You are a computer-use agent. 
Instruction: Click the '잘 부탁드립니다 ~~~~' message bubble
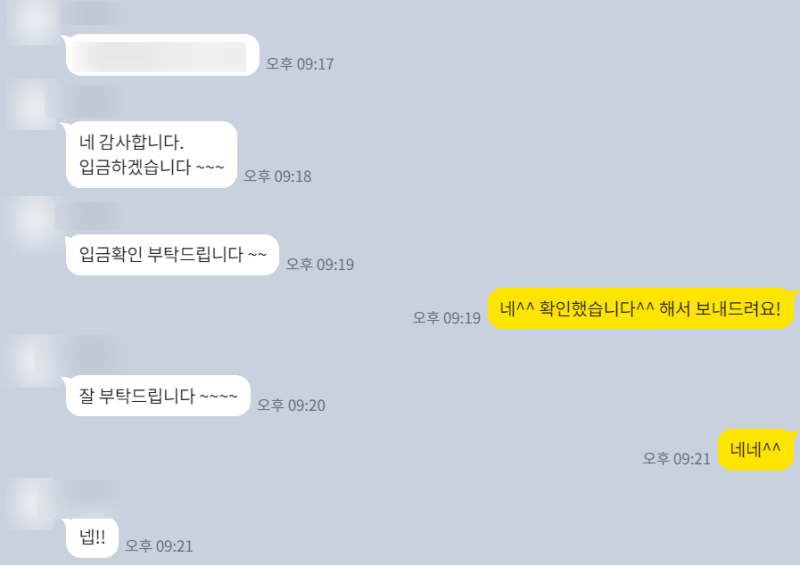pyautogui.click(x=158, y=396)
